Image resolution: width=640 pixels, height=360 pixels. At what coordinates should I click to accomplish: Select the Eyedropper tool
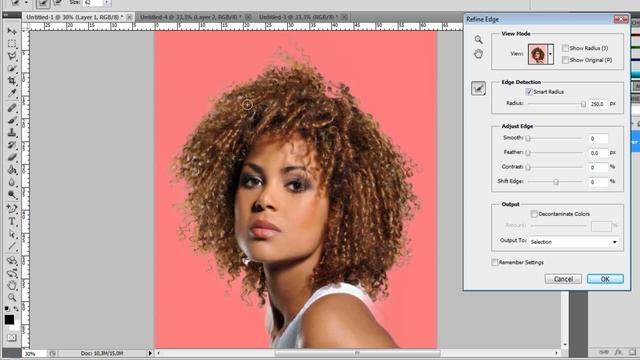(x=12, y=93)
